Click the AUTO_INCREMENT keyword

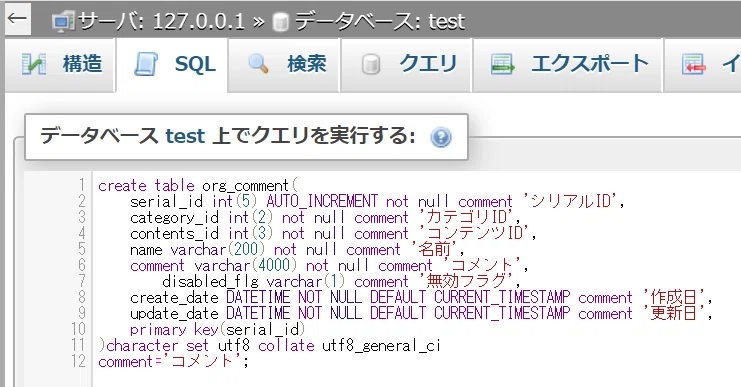322,202
